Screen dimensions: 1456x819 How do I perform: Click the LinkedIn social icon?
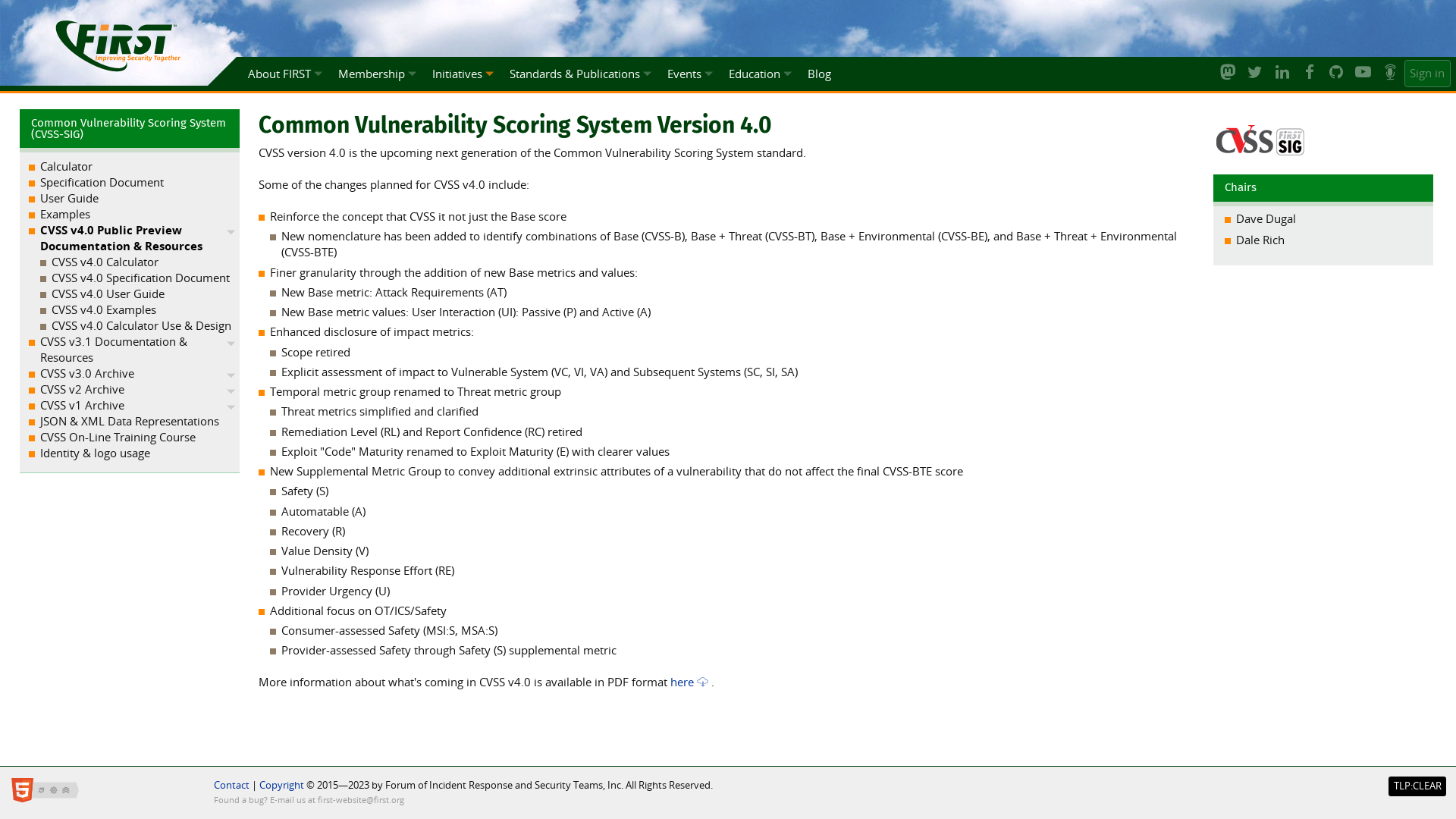coord(1281,72)
